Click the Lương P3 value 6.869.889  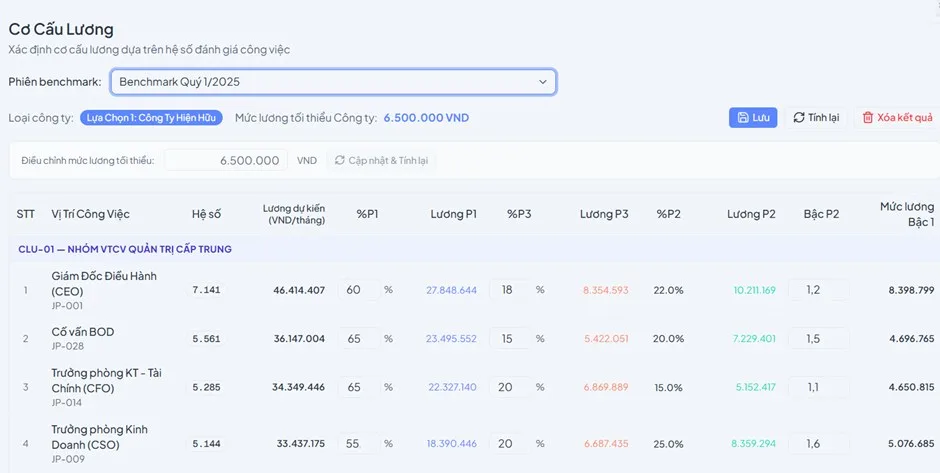point(606,387)
